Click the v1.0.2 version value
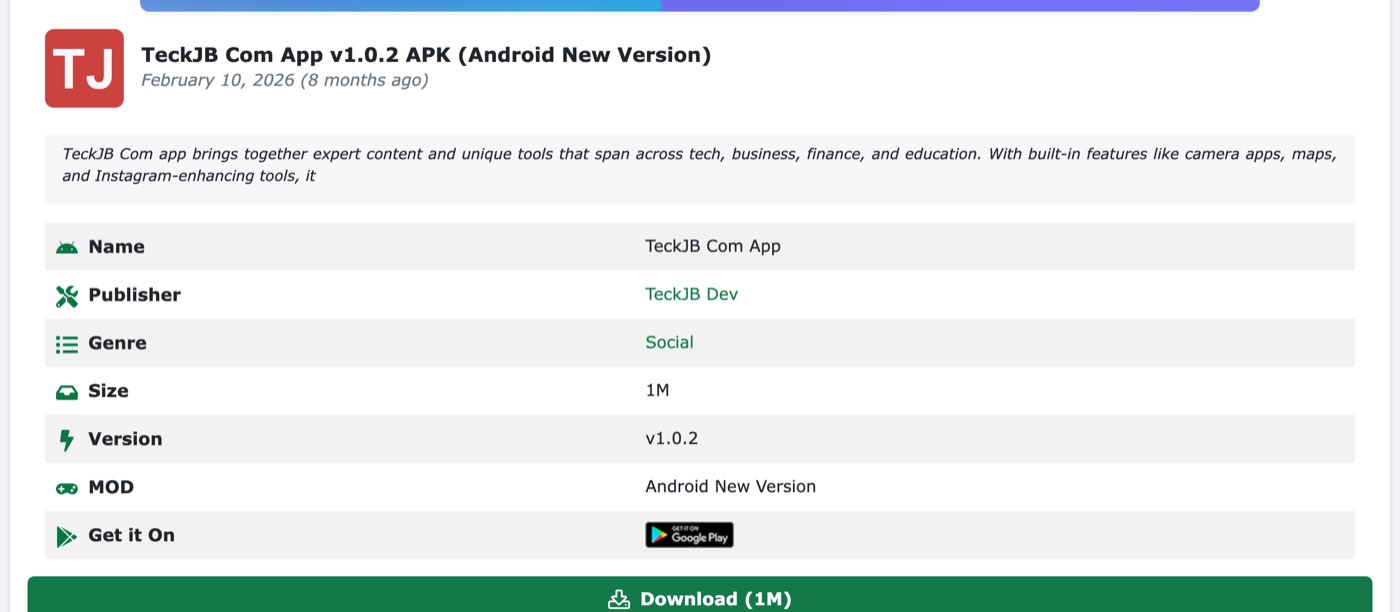This screenshot has height=612, width=1400. click(x=672, y=438)
